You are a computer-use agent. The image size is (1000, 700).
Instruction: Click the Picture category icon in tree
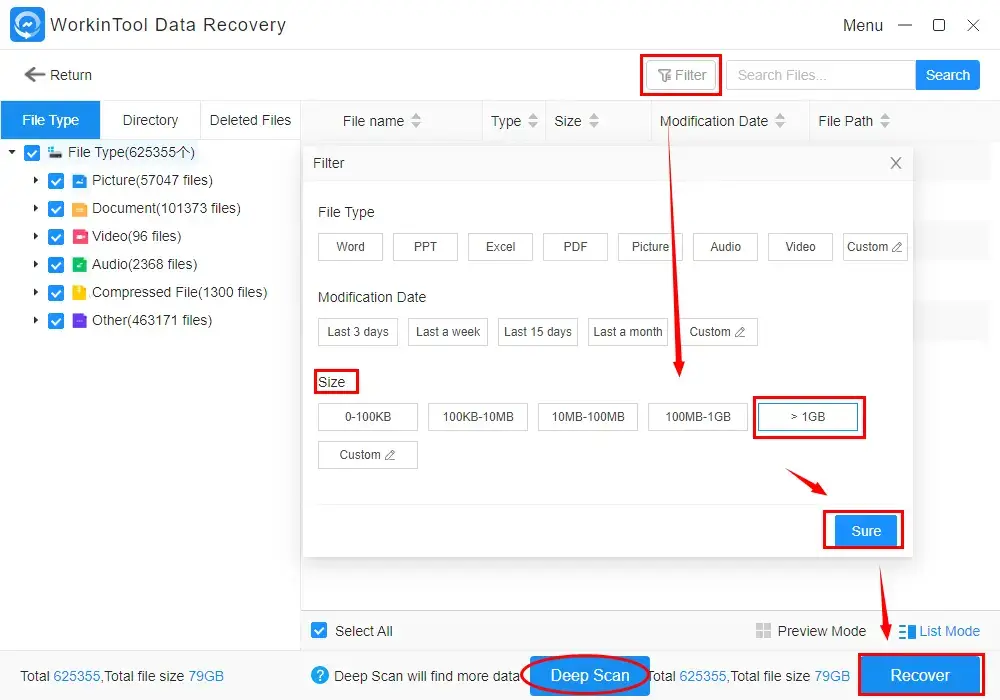(80, 180)
